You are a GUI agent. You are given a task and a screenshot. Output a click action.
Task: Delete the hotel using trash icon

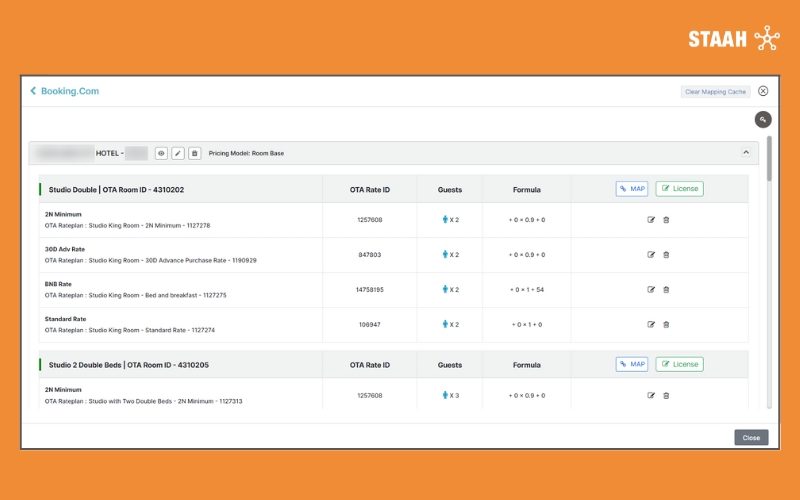pos(195,153)
